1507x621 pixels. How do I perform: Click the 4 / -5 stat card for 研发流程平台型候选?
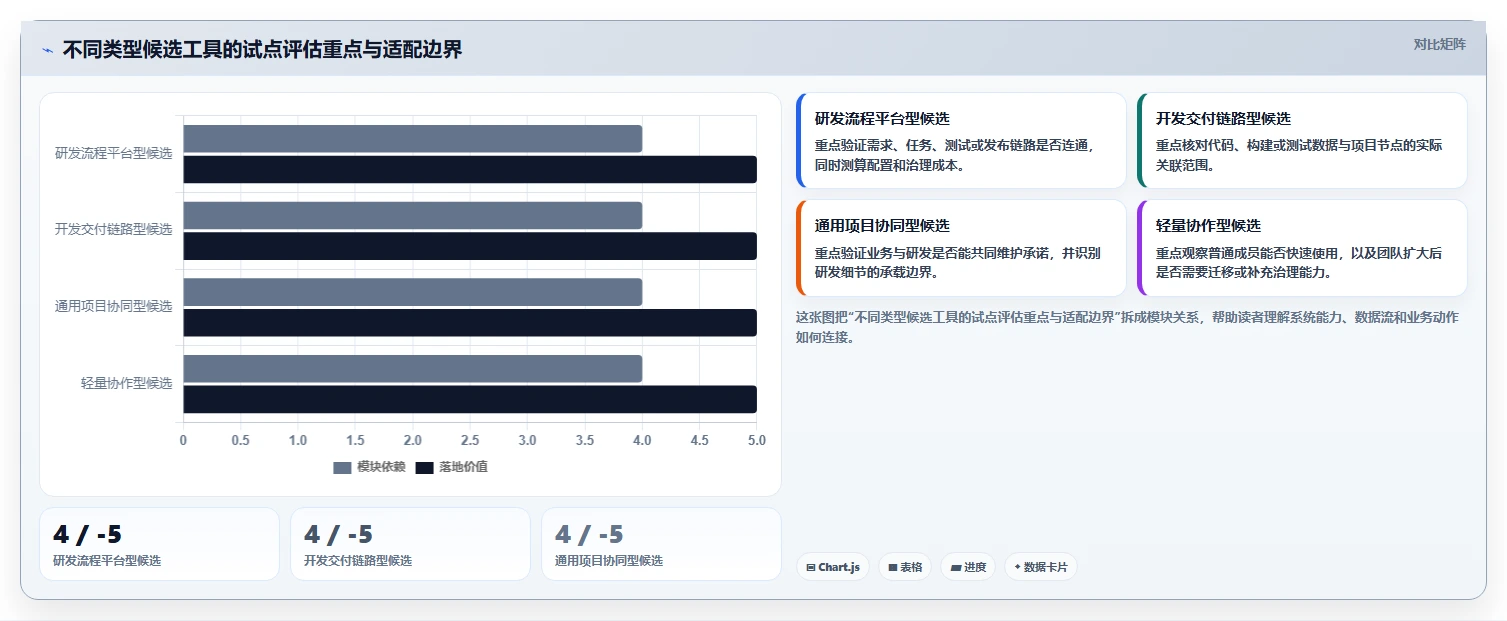point(159,544)
